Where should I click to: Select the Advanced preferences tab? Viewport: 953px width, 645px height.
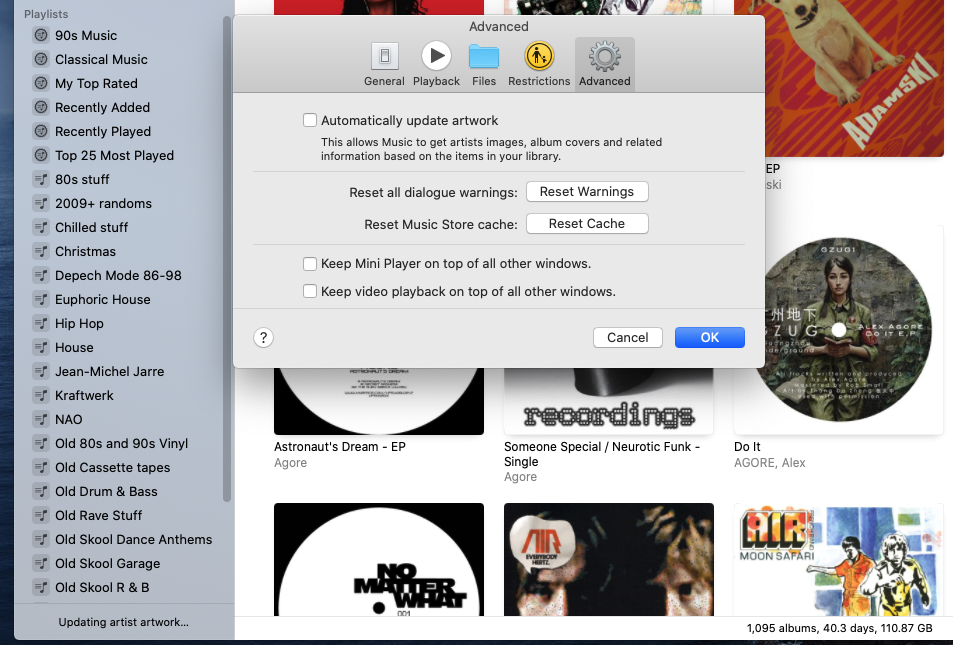[605, 64]
